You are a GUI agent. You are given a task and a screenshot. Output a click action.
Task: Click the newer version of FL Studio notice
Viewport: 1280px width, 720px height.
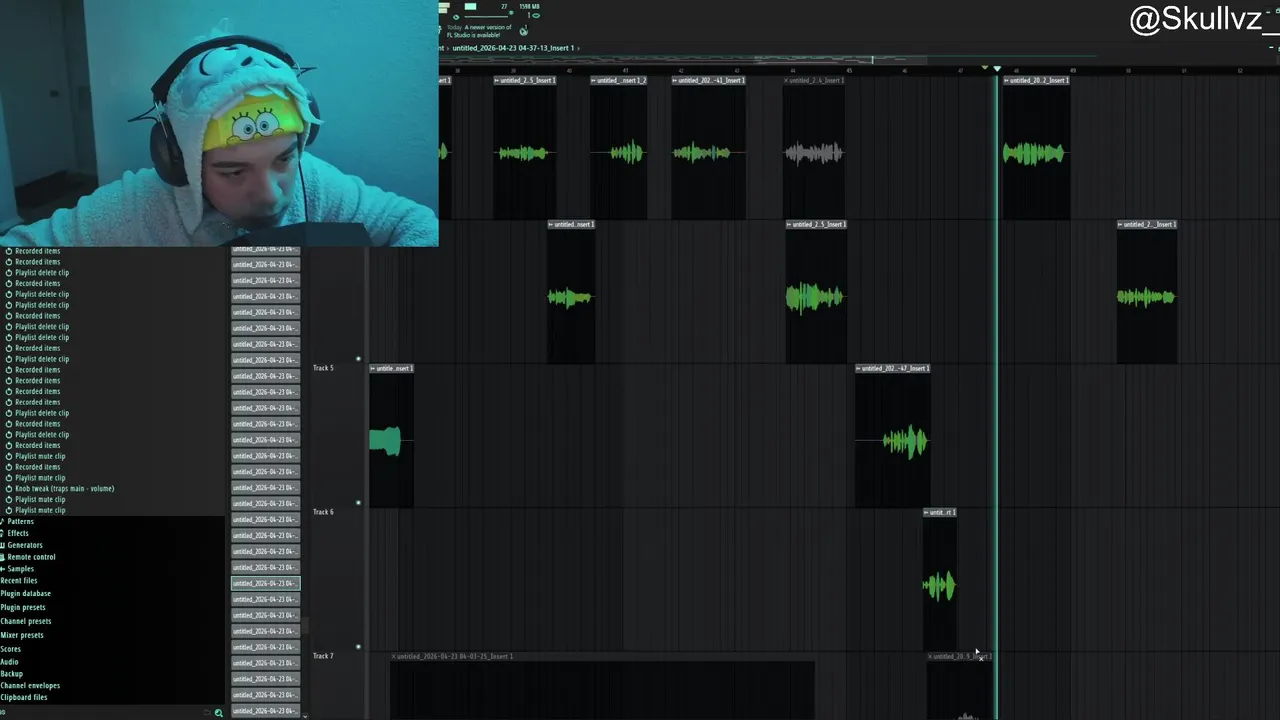pos(480,31)
